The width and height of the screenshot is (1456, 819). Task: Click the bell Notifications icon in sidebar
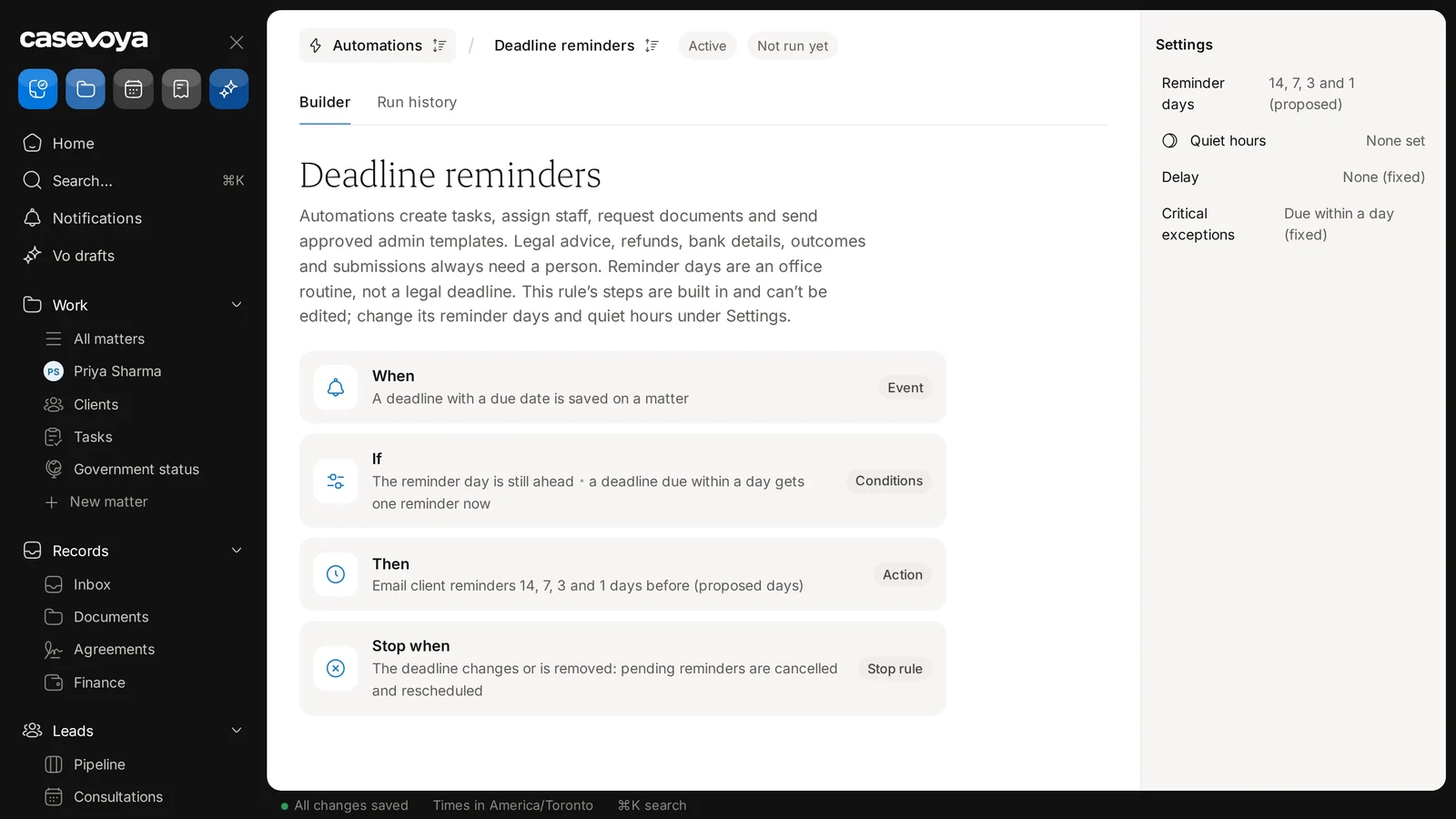(x=33, y=217)
